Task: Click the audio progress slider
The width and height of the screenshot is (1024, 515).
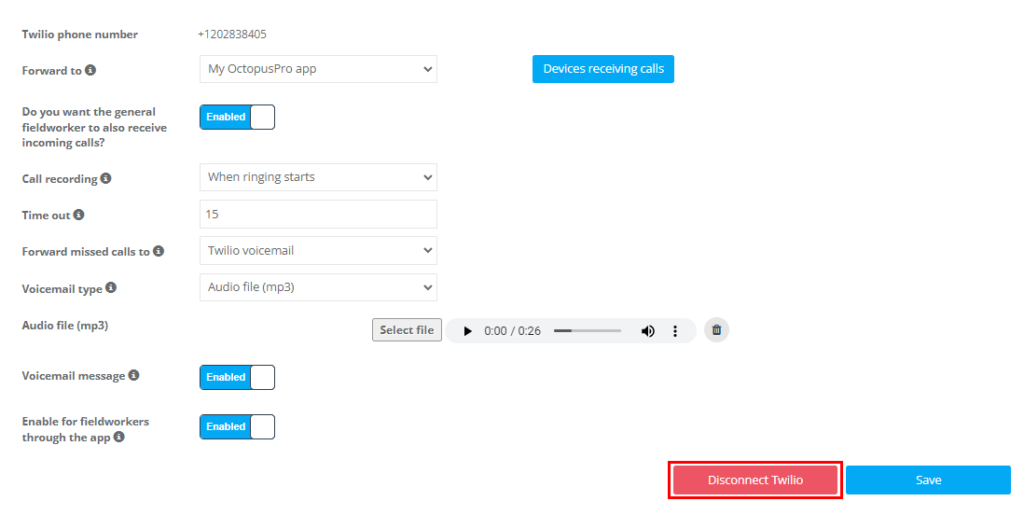Action: tap(587, 331)
